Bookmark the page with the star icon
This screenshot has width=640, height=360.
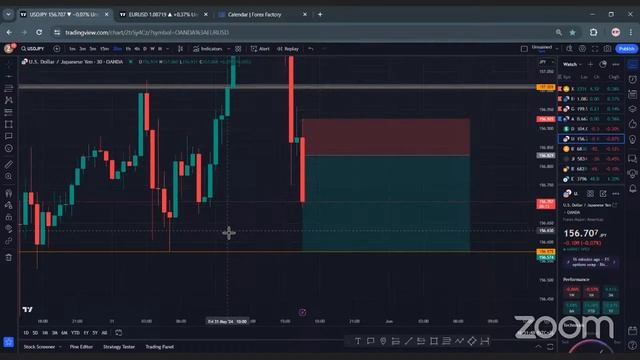[x=573, y=32]
